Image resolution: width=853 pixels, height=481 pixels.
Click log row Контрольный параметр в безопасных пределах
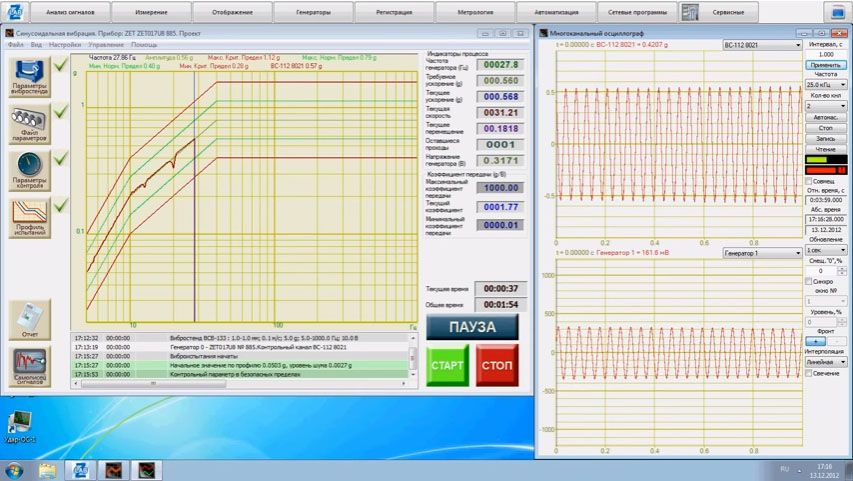(240, 374)
